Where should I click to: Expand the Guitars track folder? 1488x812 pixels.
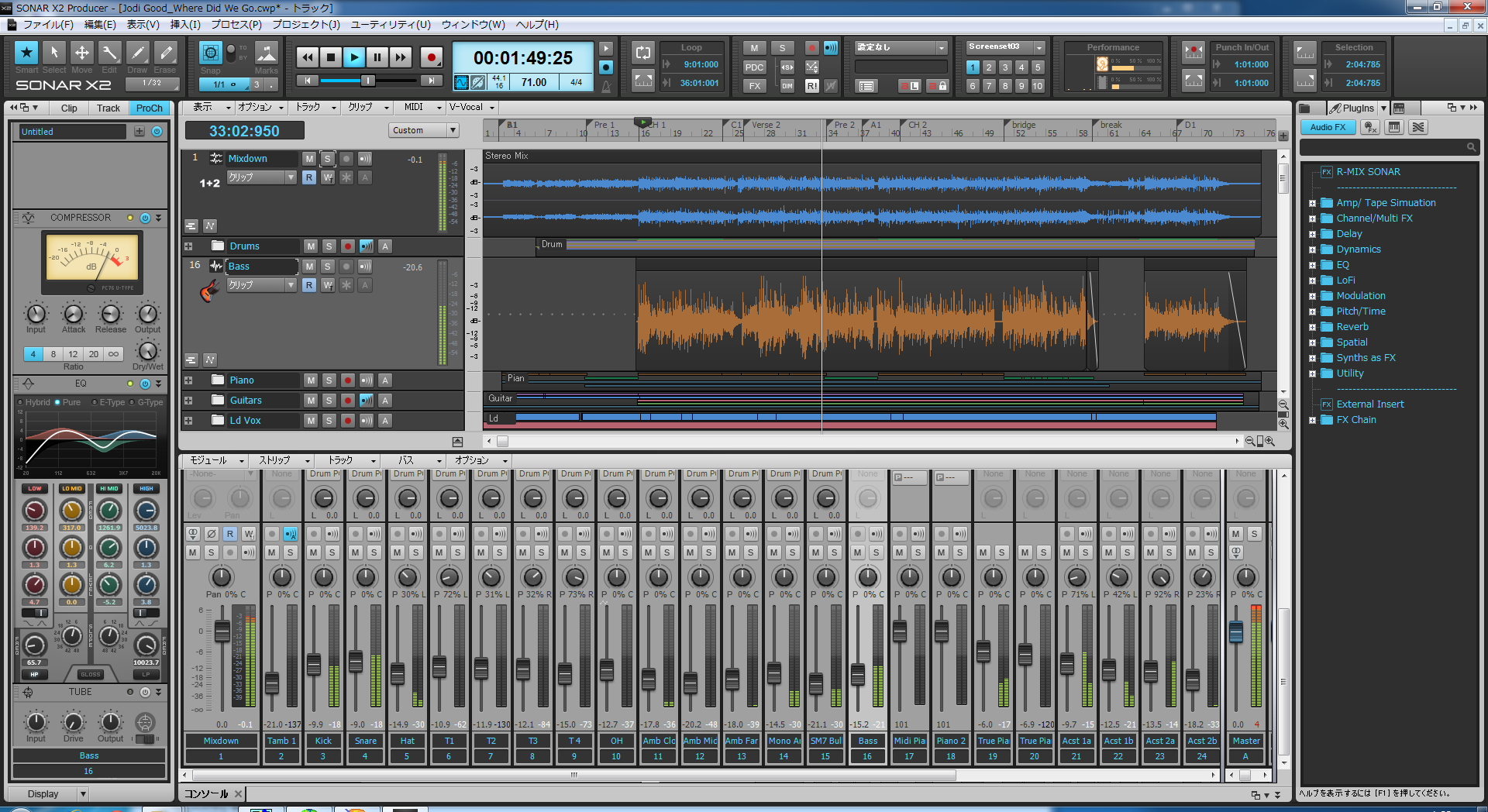[188, 401]
